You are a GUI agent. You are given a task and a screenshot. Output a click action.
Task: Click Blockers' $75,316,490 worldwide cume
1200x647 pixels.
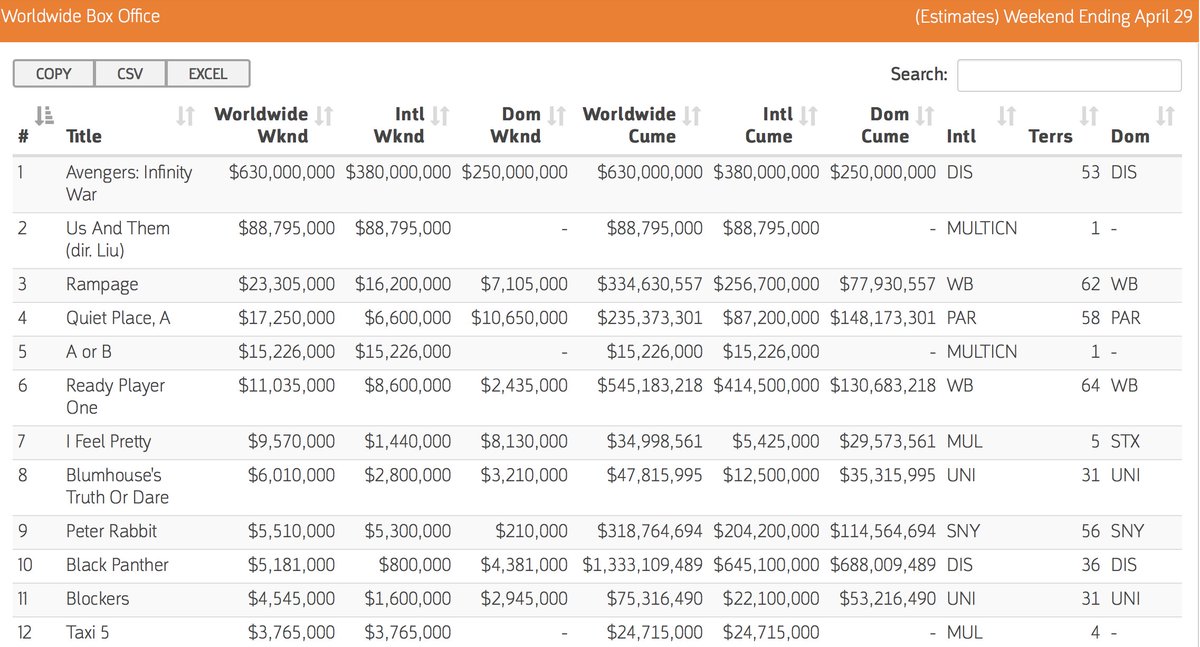(655, 599)
